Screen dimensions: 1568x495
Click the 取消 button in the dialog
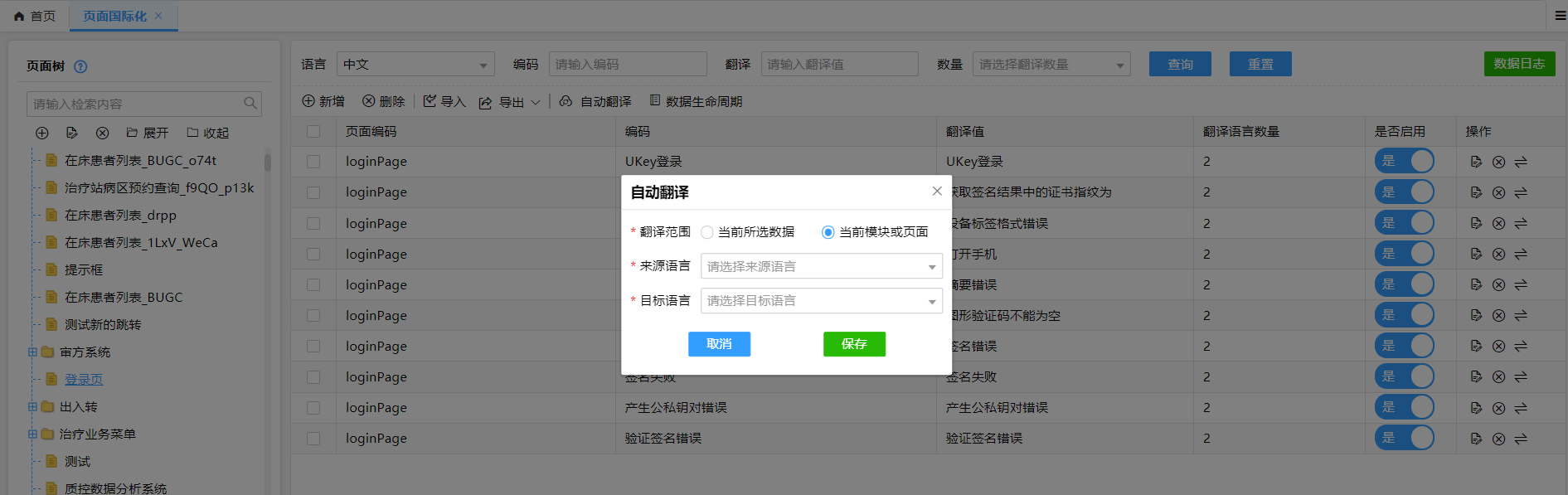coord(719,344)
